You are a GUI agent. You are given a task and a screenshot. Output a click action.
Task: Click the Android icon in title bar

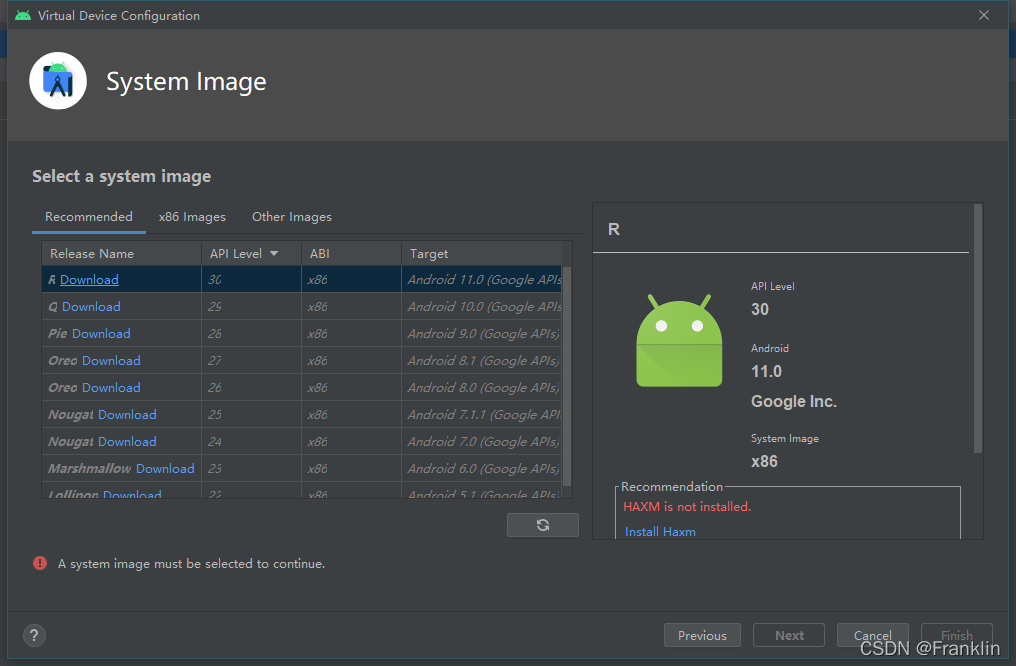point(23,15)
